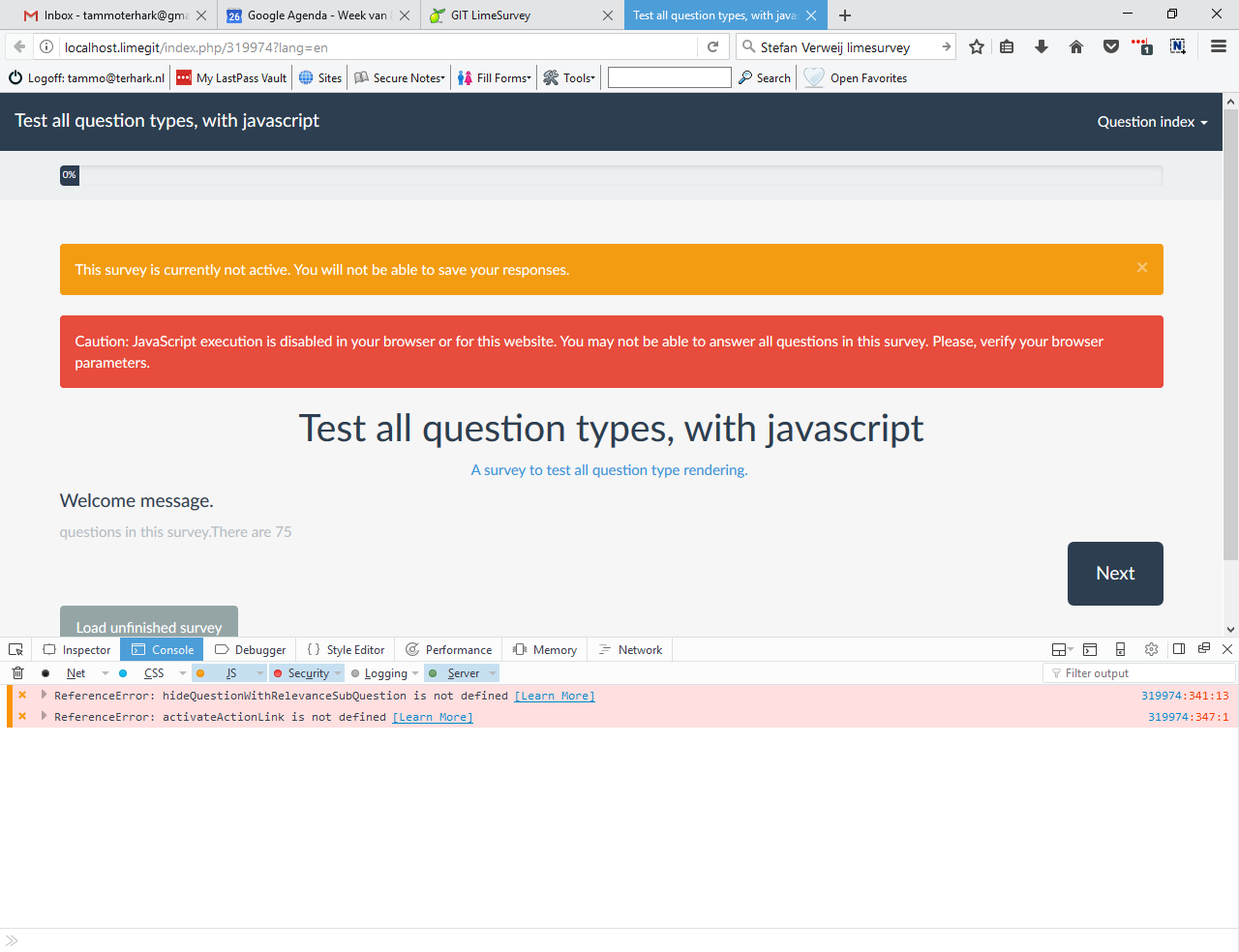The image size is (1239, 952).
Task: Activate the element picker in devtools
Action: click(15, 650)
